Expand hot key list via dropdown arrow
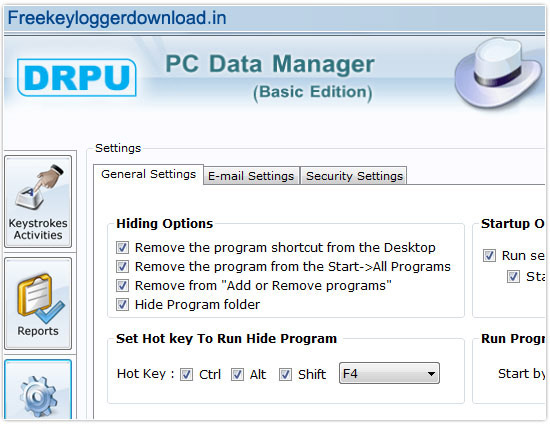550x424 pixels. click(431, 374)
